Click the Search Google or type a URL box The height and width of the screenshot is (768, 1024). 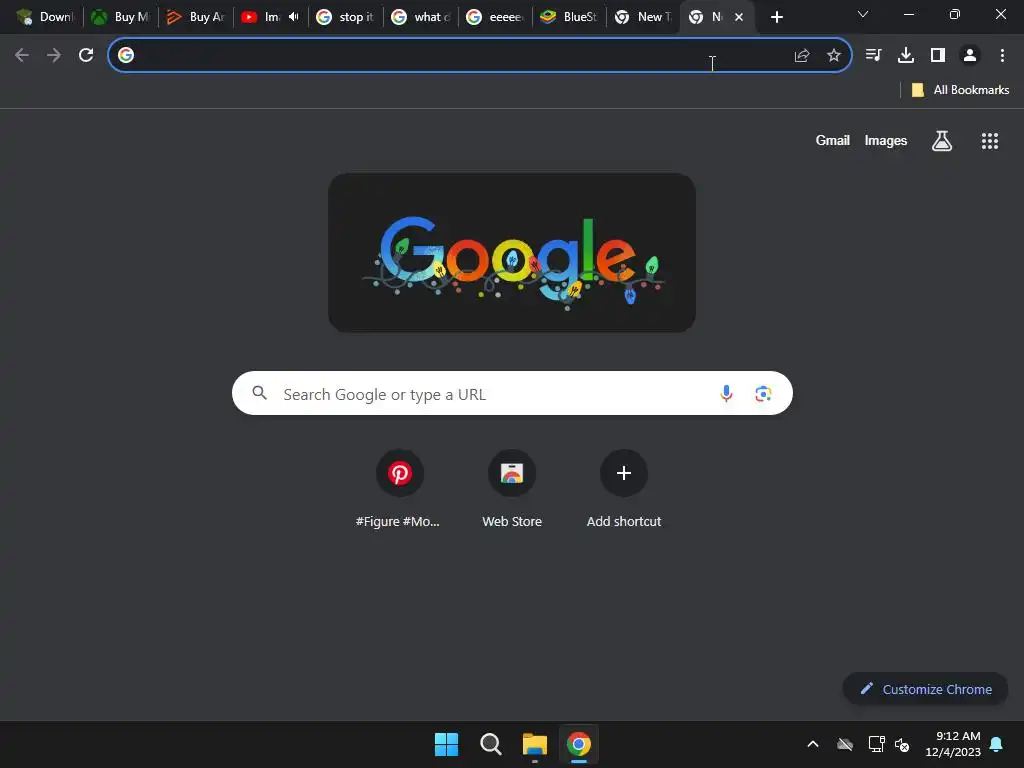[512, 393]
